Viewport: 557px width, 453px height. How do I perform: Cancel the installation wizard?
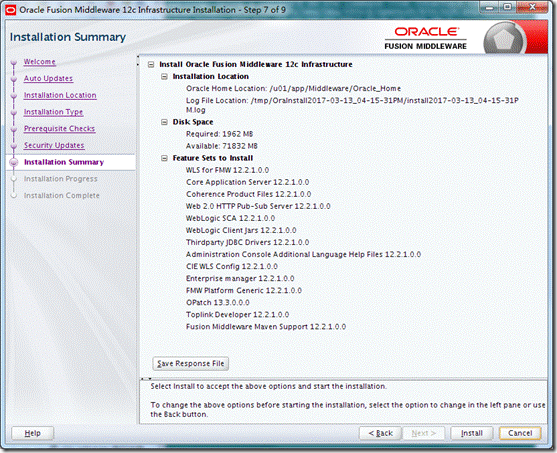pyautogui.click(x=520, y=433)
